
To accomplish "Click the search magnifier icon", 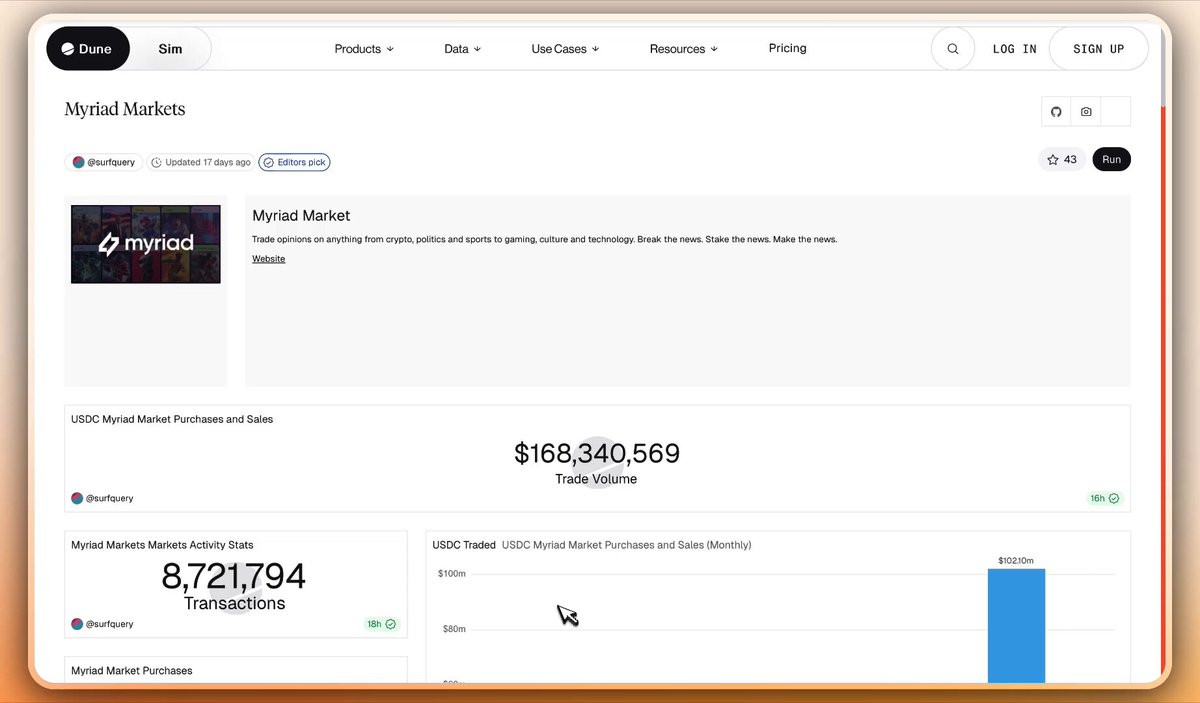I will (953, 49).
